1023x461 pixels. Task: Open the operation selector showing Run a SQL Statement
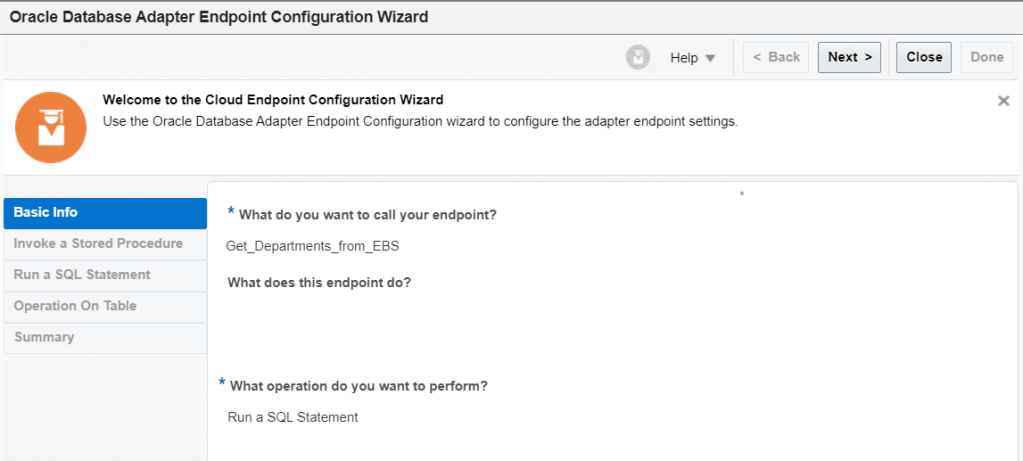pyautogui.click(x=293, y=417)
